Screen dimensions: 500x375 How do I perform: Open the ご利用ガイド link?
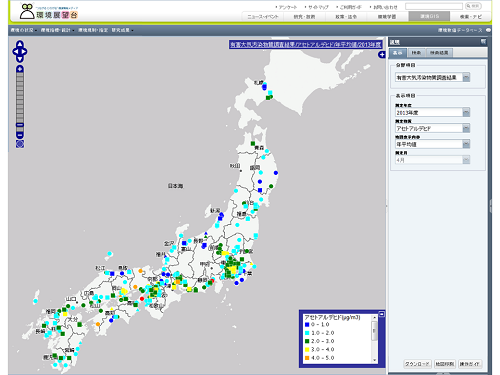click(350, 7)
